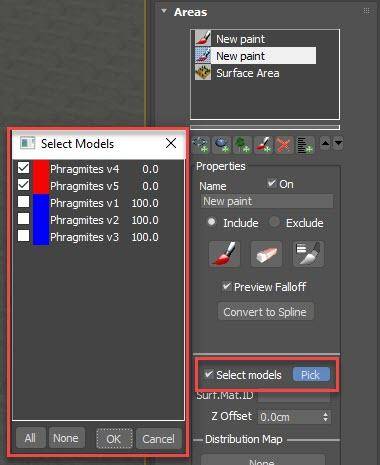The image size is (380, 465).
Task: Close the Select Models dialog with X
Action: [171, 143]
